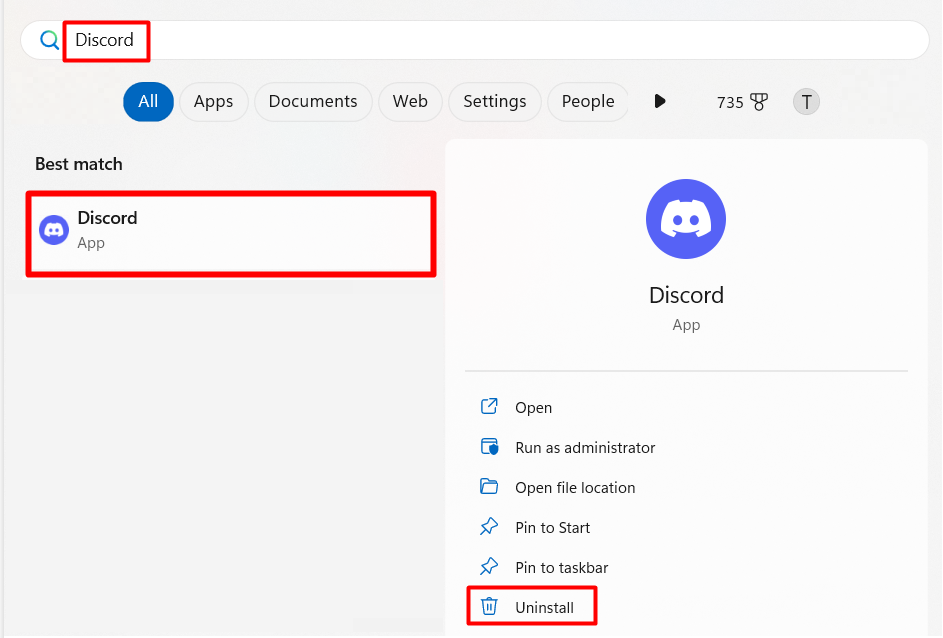Click the App label under preview title
Viewport: 943px width, 638px height.
click(x=686, y=325)
